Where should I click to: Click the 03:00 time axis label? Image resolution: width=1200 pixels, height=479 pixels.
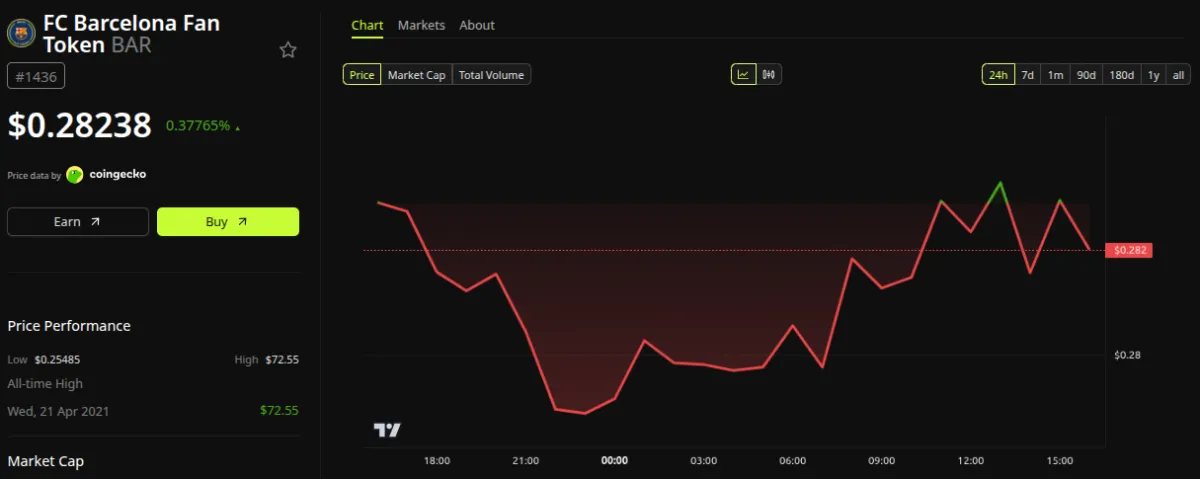tap(703, 461)
